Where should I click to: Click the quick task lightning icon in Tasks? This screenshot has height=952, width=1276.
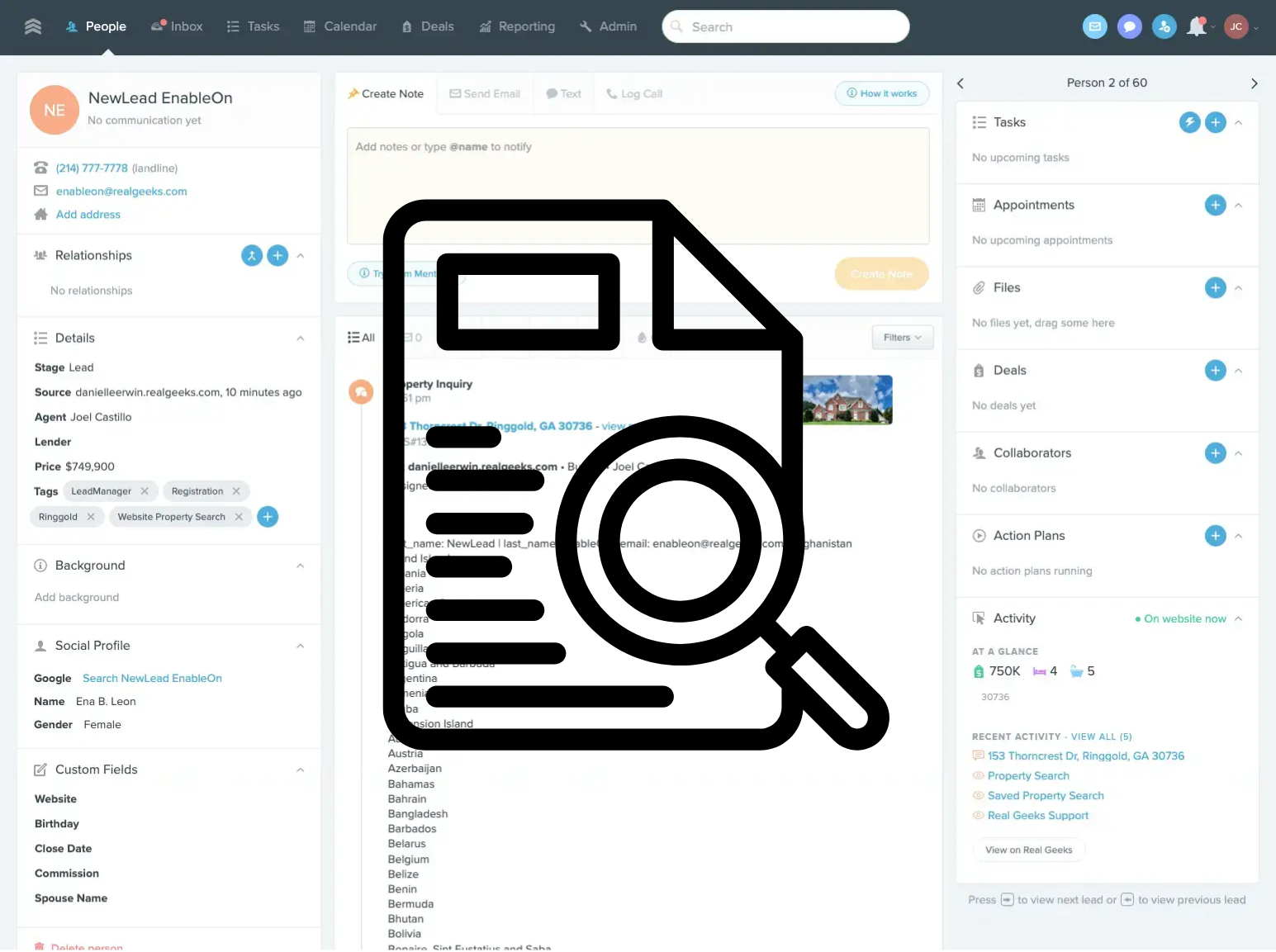[x=1189, y=122]
